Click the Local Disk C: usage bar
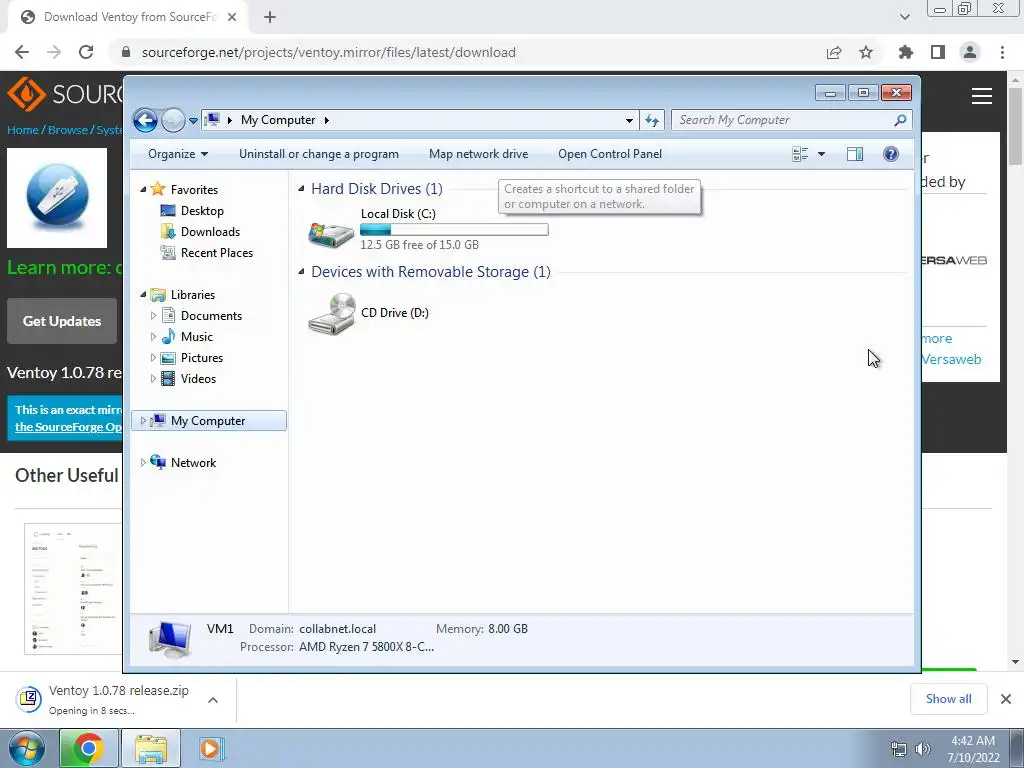The width and height of the screenshot is (1024, 768). (x=455, y=229)
